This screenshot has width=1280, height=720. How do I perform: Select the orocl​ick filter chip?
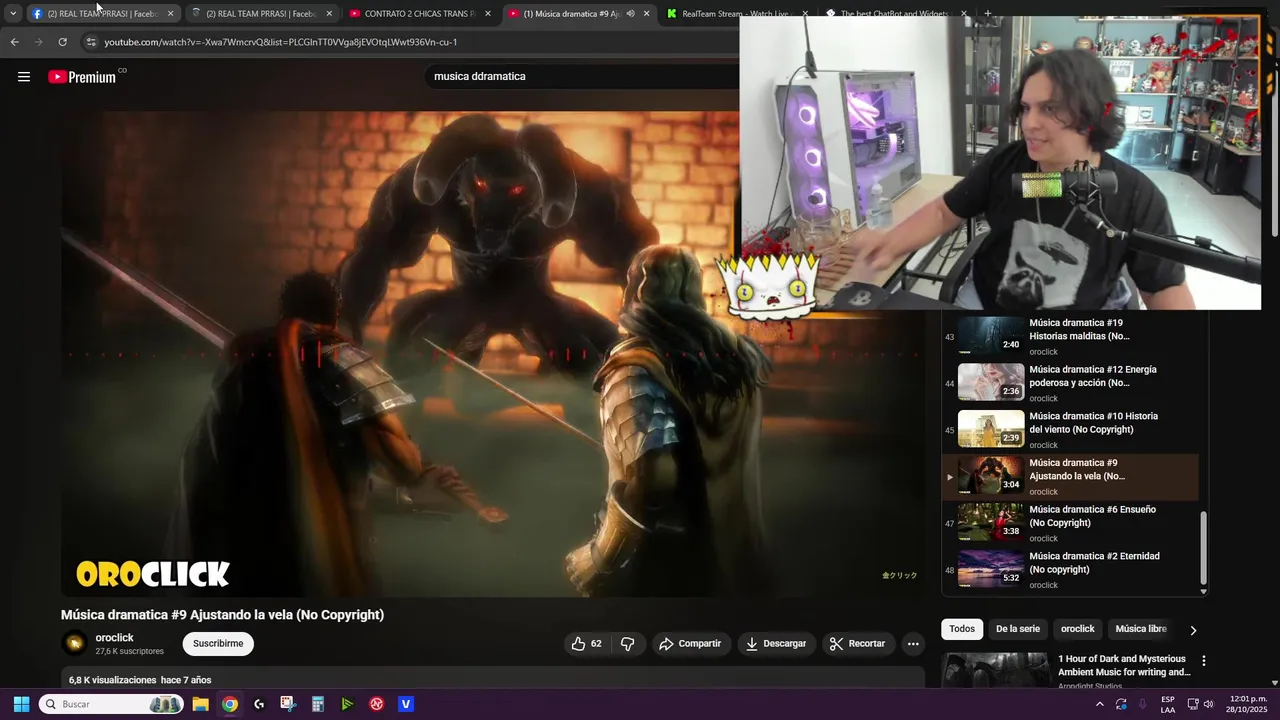point(1077,629)
